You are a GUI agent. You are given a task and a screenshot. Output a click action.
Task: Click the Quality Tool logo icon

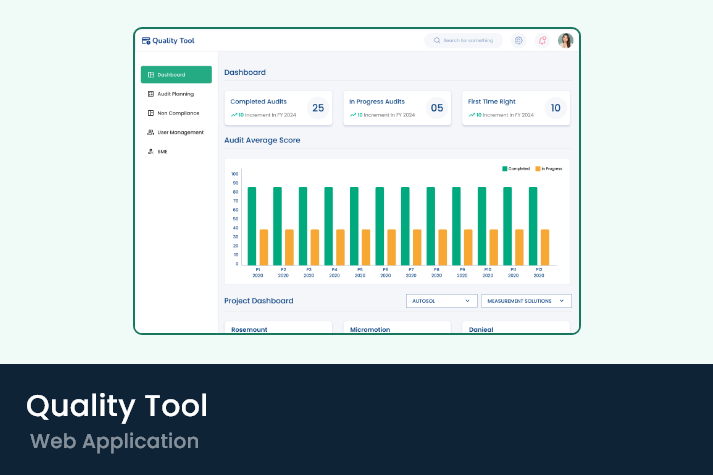146,41
